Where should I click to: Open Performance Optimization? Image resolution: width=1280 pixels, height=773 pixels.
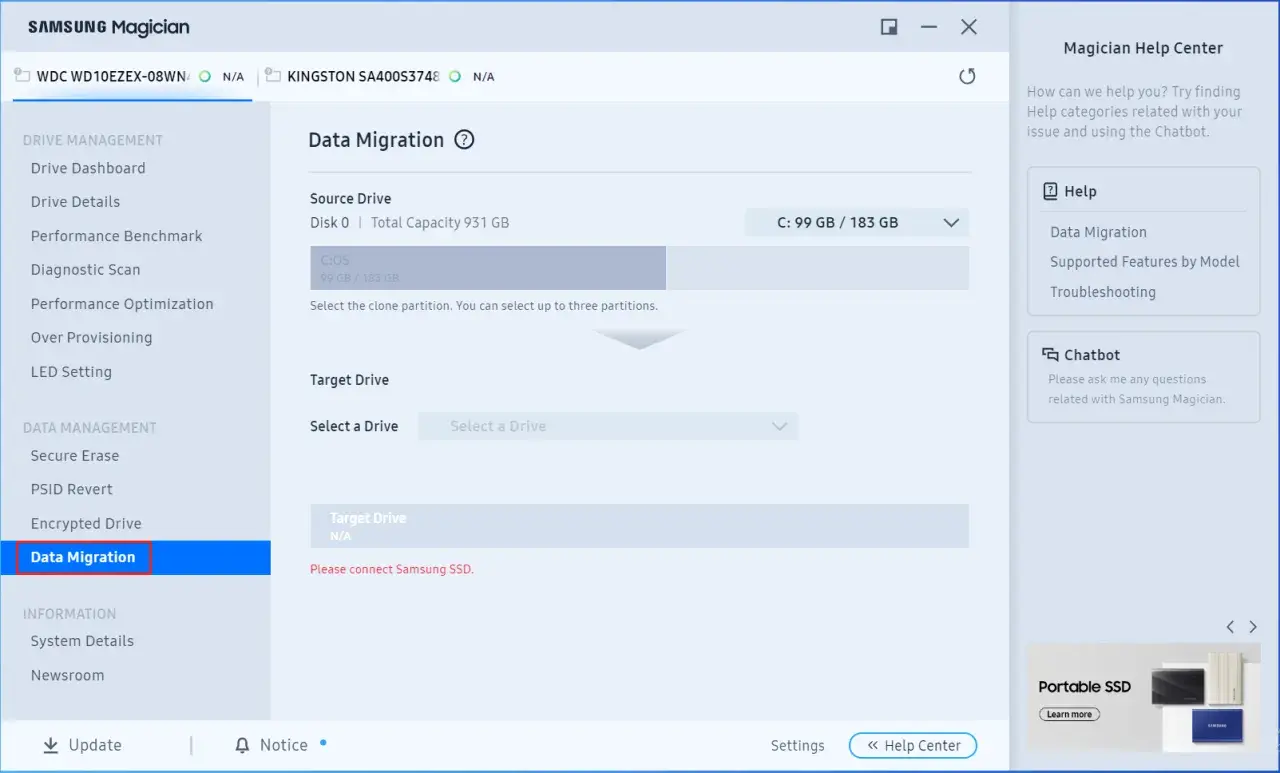122,304
